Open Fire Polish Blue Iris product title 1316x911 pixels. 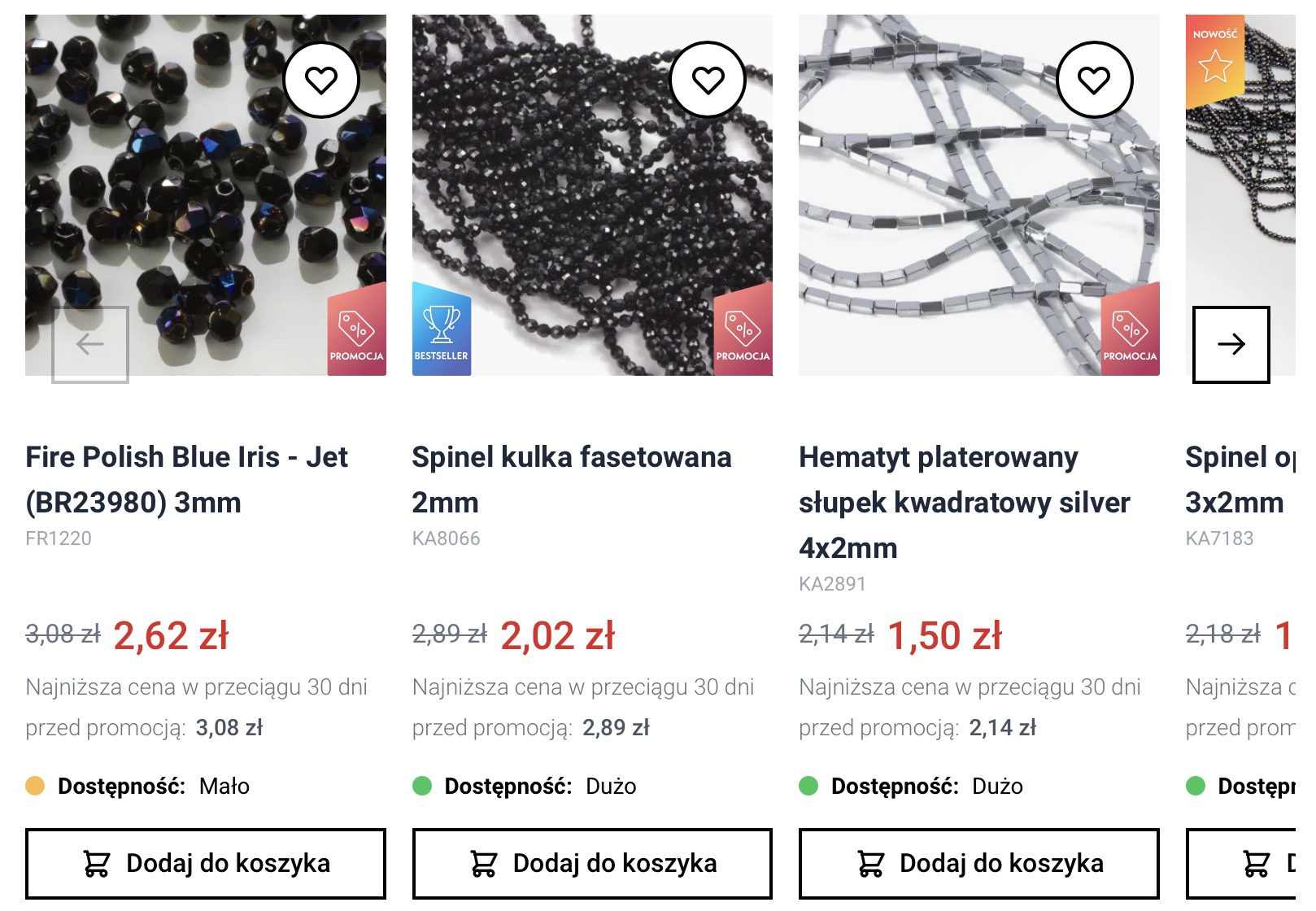[x=186, y=480]
